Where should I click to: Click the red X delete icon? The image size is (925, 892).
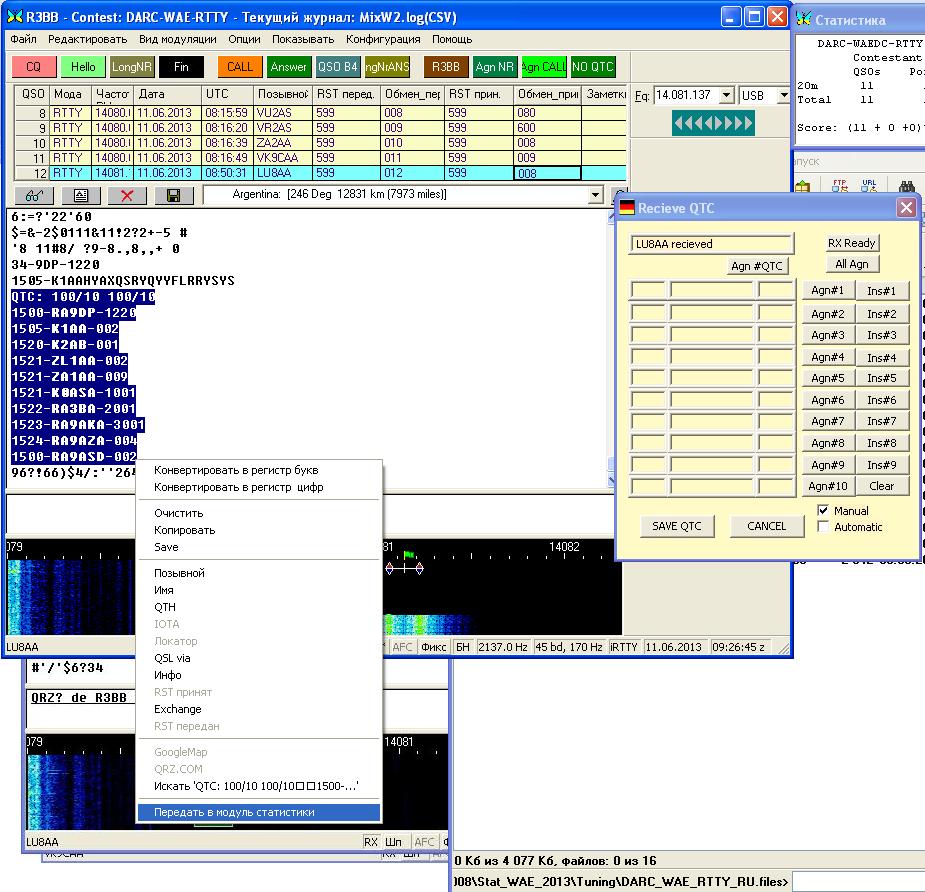pos(127,196)
